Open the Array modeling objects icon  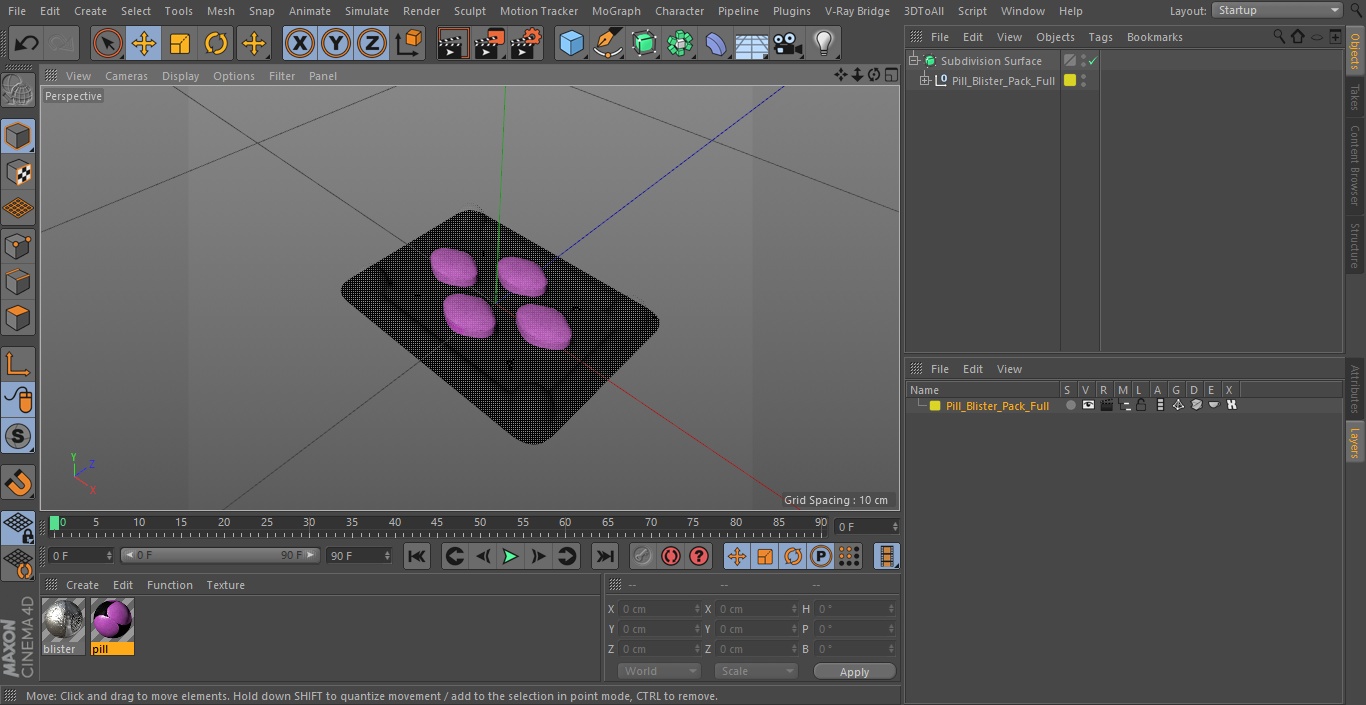click(x=680, y=43)
